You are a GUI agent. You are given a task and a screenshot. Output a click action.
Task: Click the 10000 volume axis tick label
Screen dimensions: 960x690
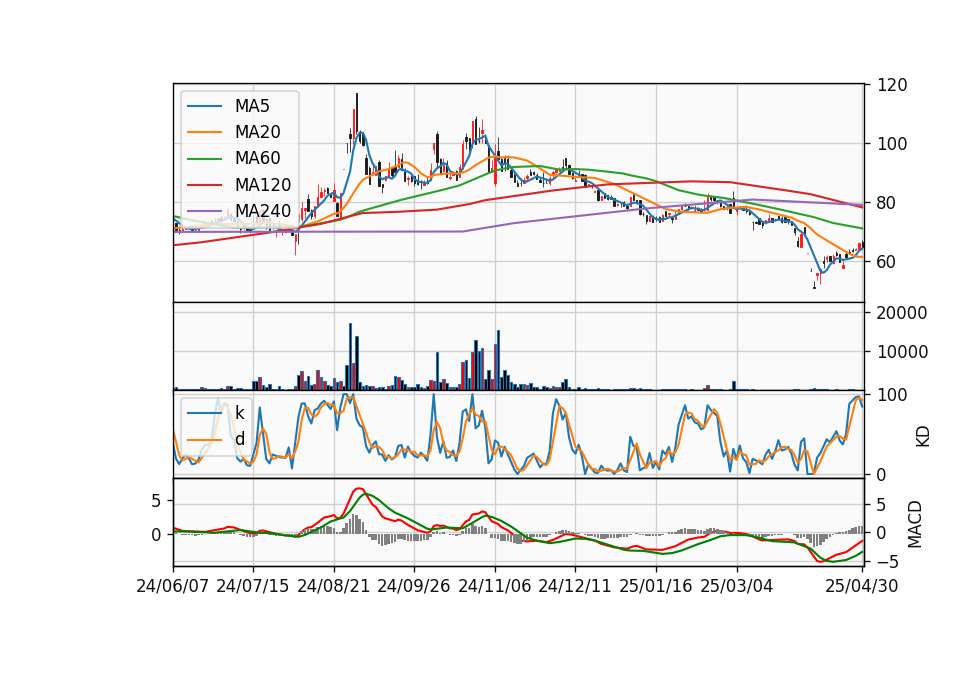902,352
